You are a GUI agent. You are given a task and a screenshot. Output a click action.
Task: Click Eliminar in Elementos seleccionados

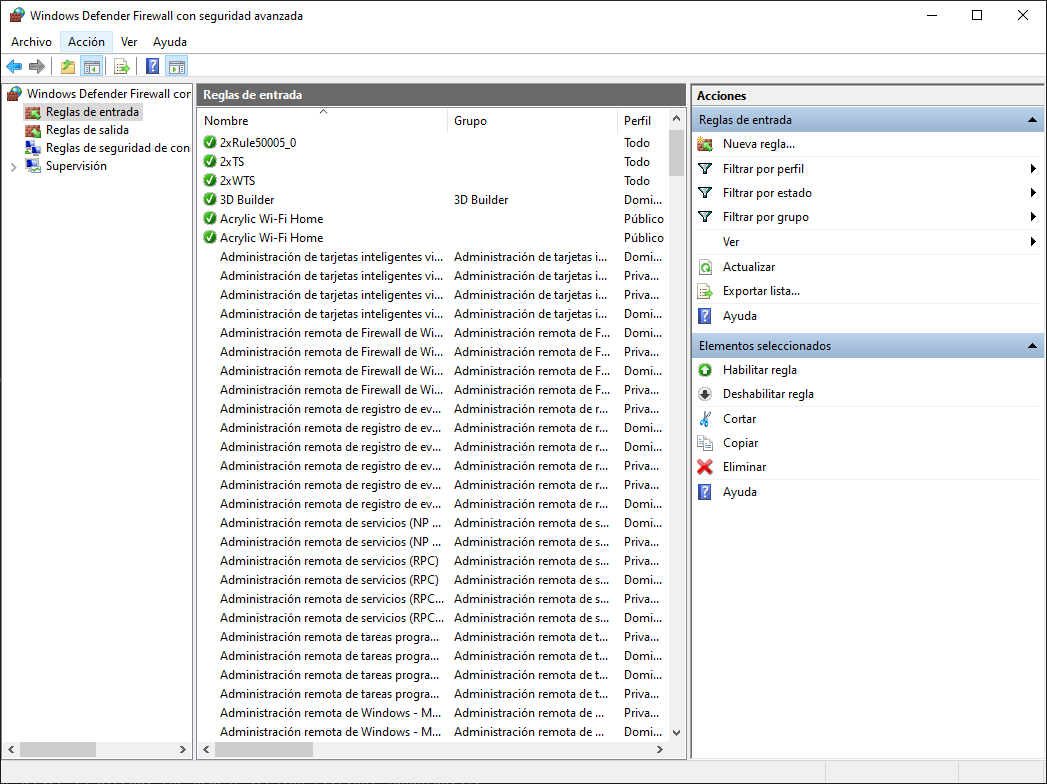point(744,467)
